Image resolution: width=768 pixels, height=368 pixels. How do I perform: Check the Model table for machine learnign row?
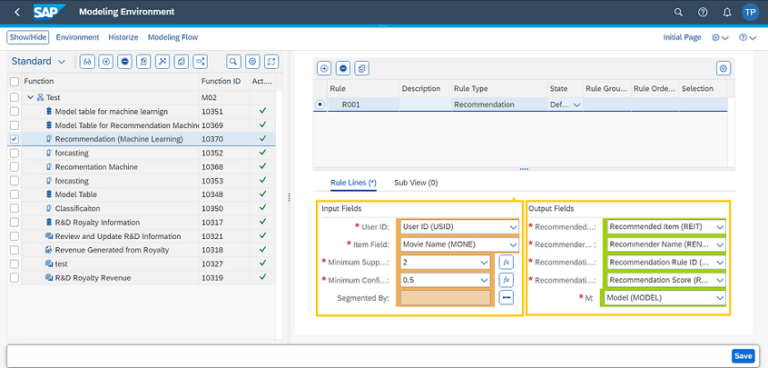pos(15,111)
